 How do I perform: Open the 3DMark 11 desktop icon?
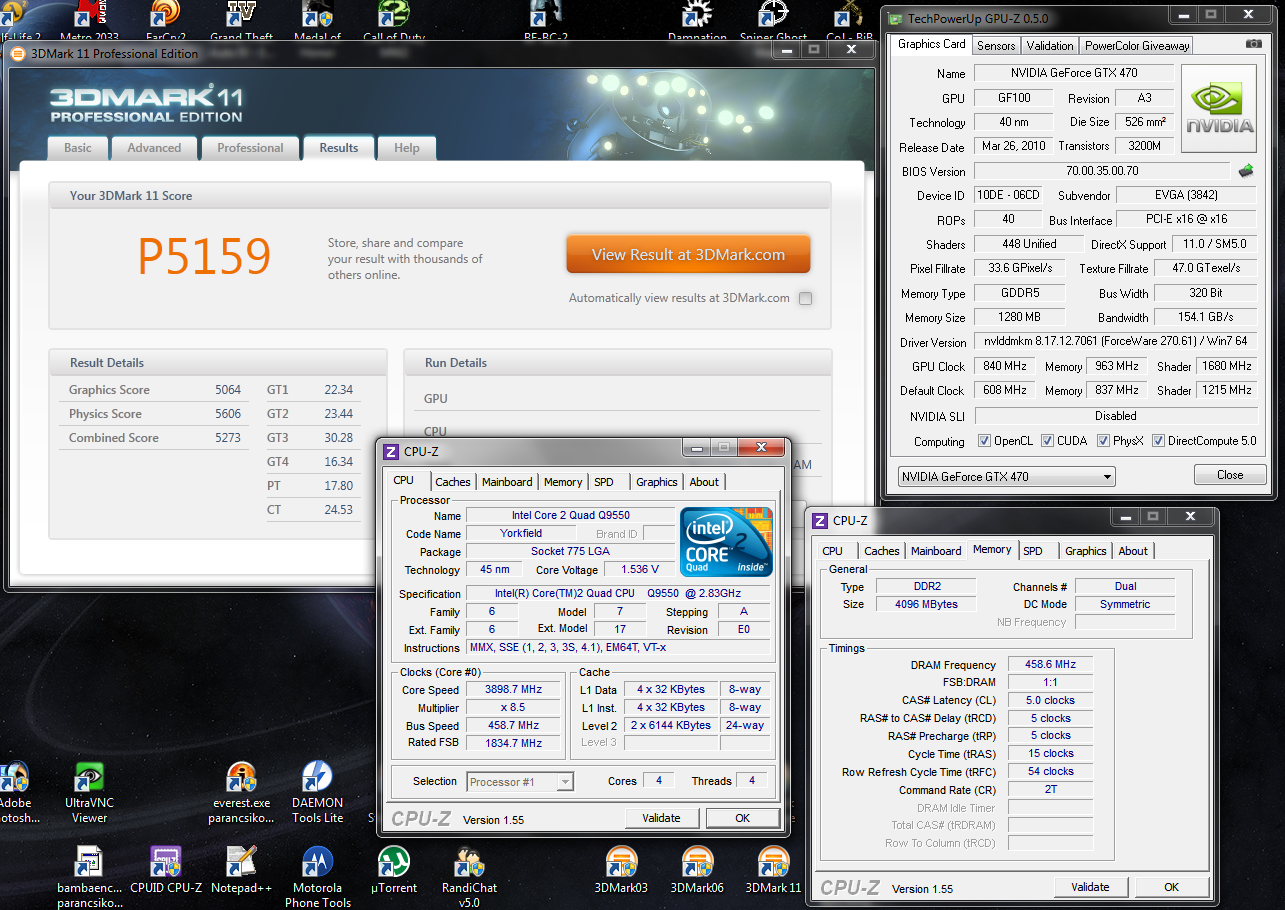point(773,863)
